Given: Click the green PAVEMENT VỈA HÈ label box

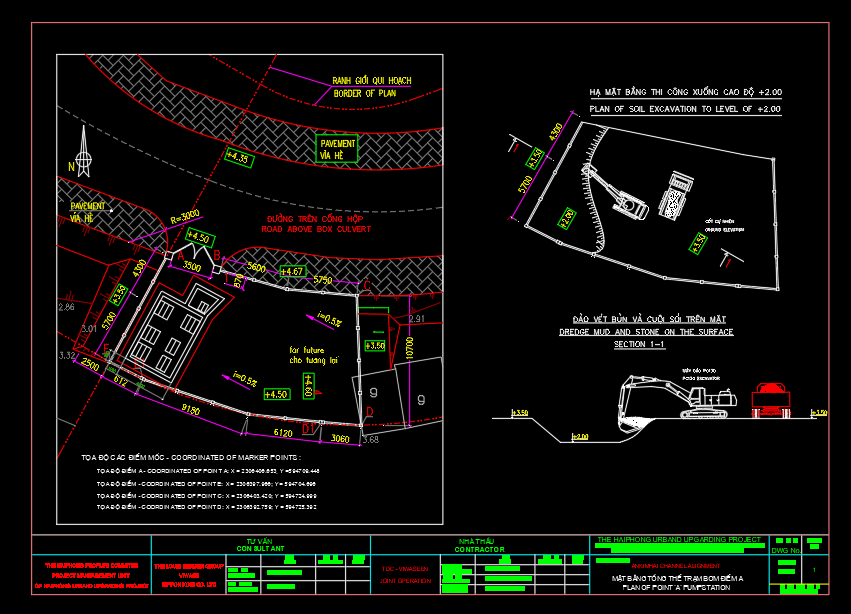Looking at the screenshot, I should (x=335, y=149).
